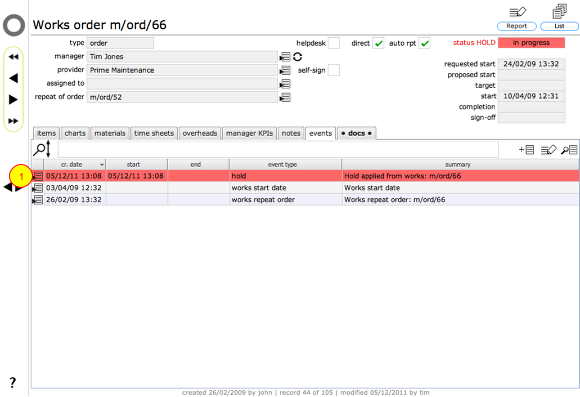Click the List documents icon

[559, 11]
